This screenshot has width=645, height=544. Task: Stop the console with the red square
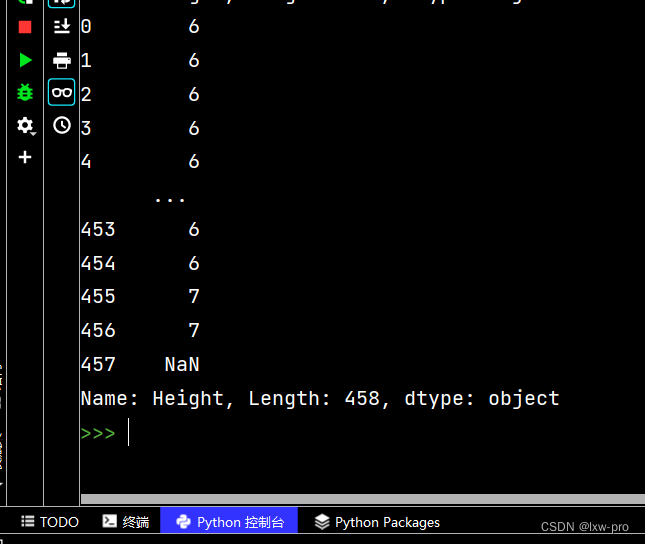coord(25,27)
